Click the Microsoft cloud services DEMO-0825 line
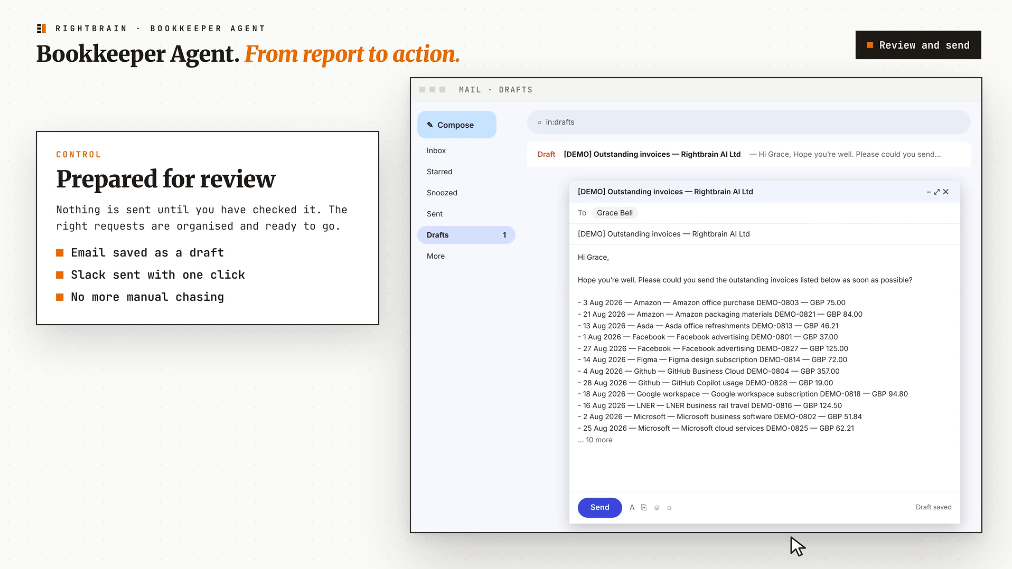 coord(716,428)
